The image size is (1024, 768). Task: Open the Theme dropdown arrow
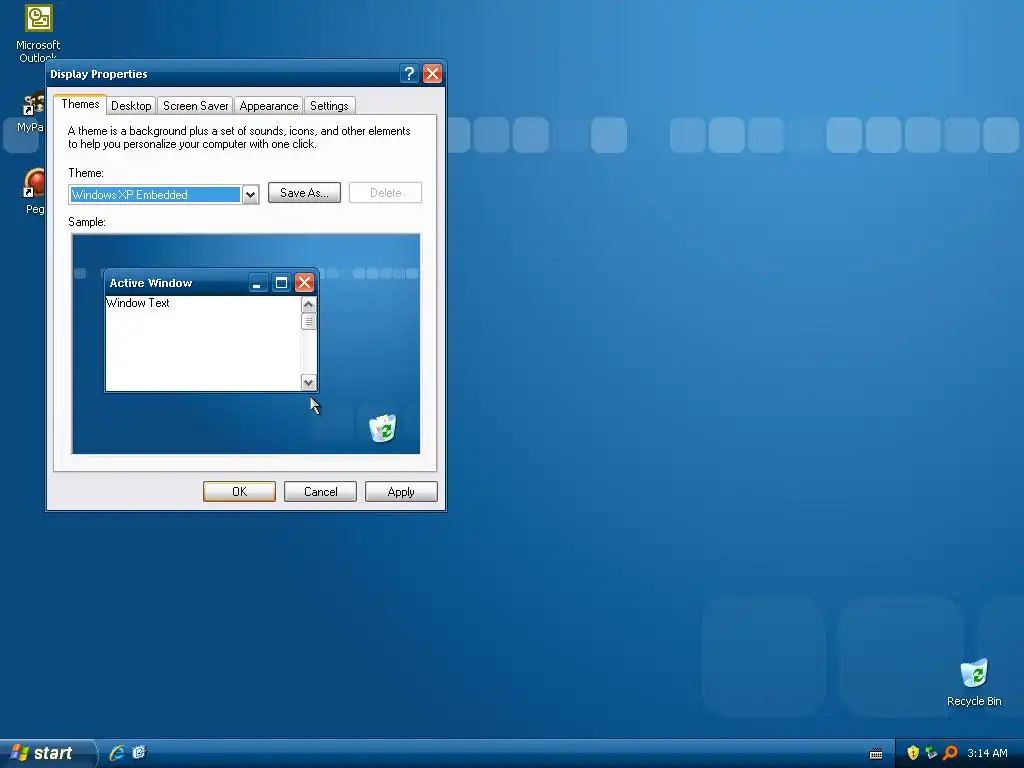point(250,195)
